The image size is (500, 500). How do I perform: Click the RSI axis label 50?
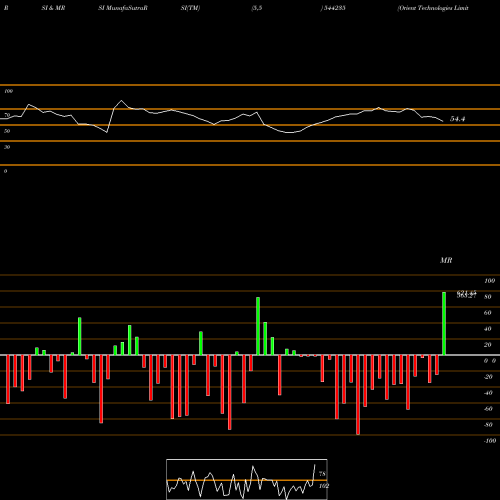[7, 131]
